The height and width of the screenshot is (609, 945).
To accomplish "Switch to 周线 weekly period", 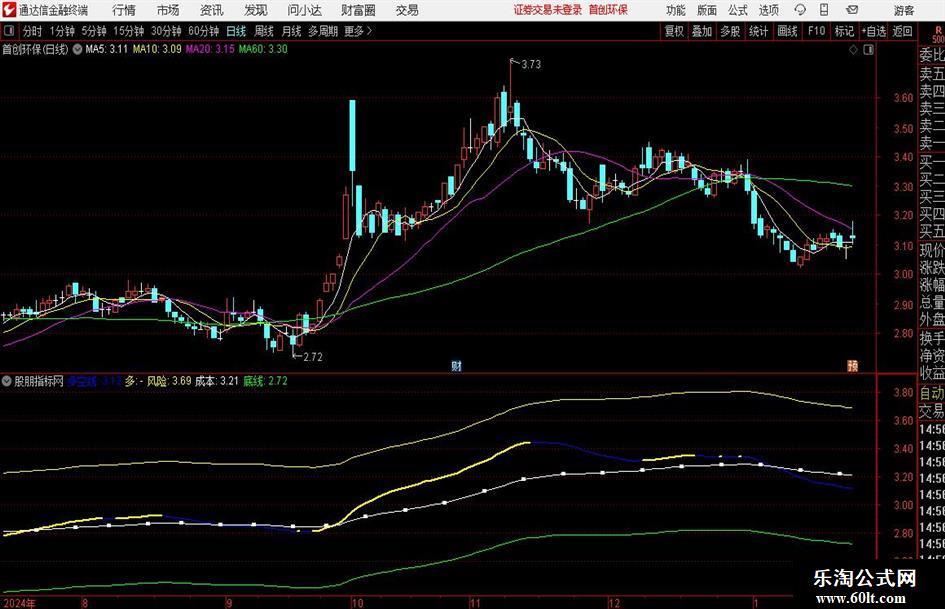I will point(263,31).
